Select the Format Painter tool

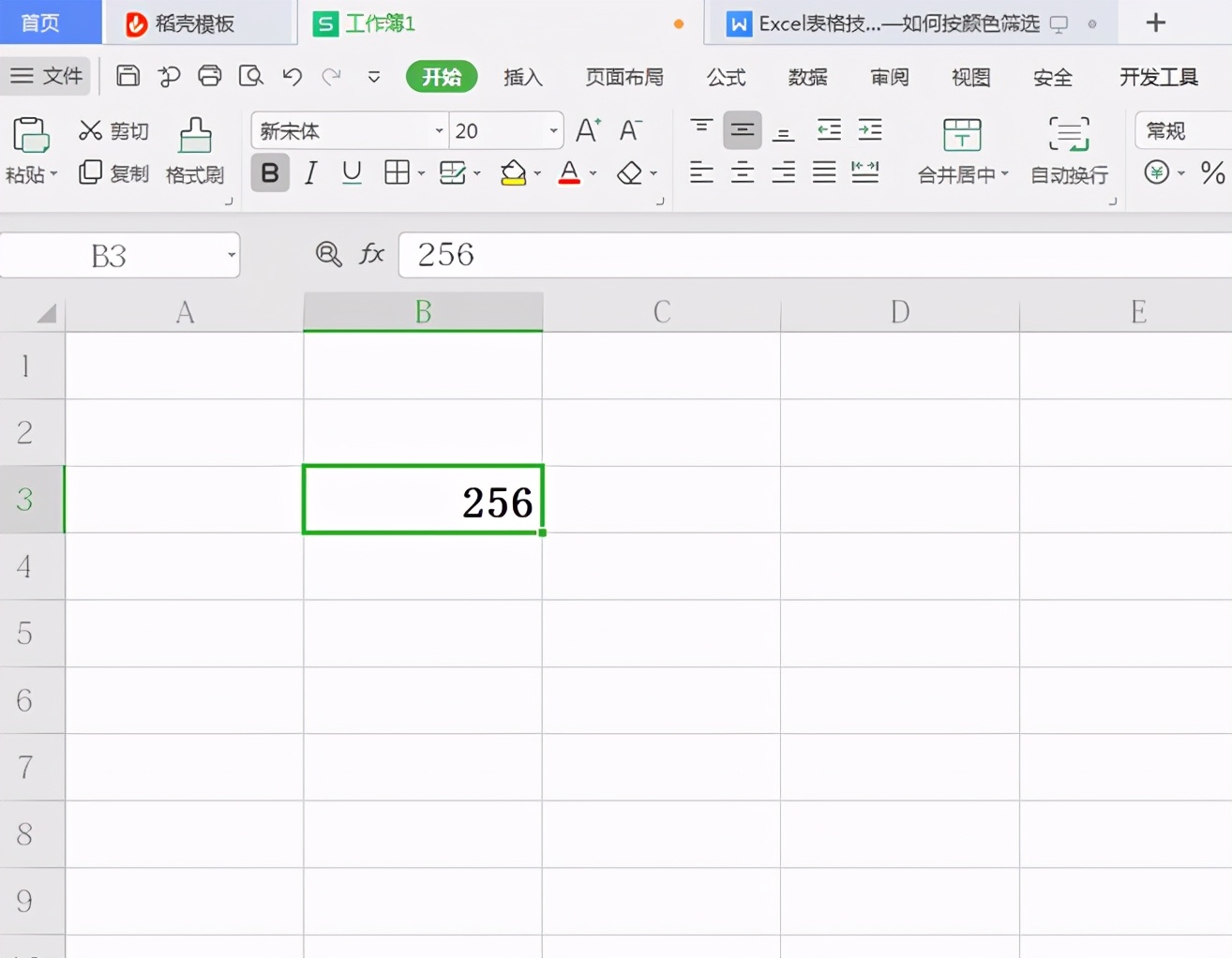(194, 150)
